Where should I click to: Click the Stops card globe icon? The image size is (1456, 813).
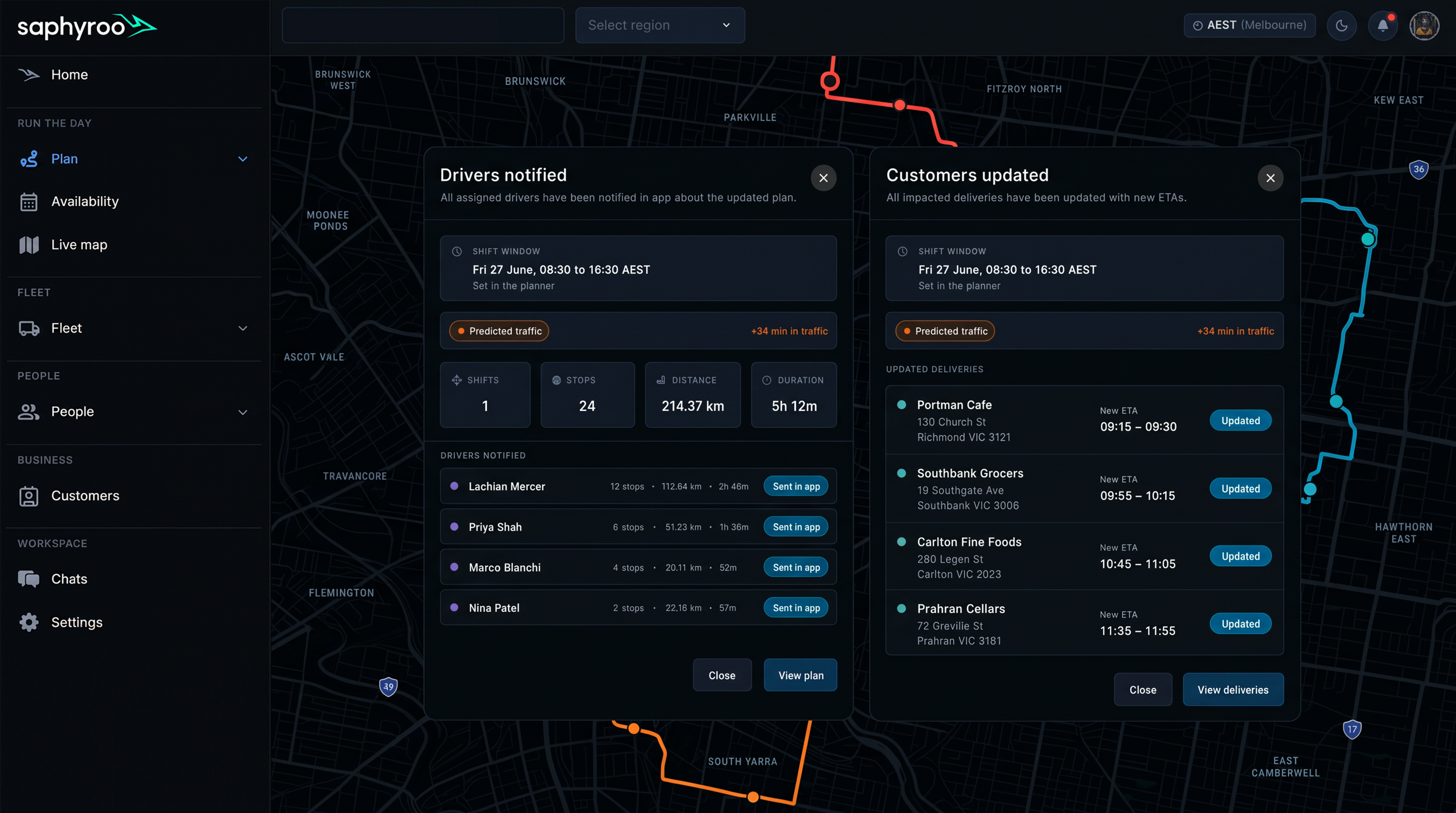pos(556,380)
